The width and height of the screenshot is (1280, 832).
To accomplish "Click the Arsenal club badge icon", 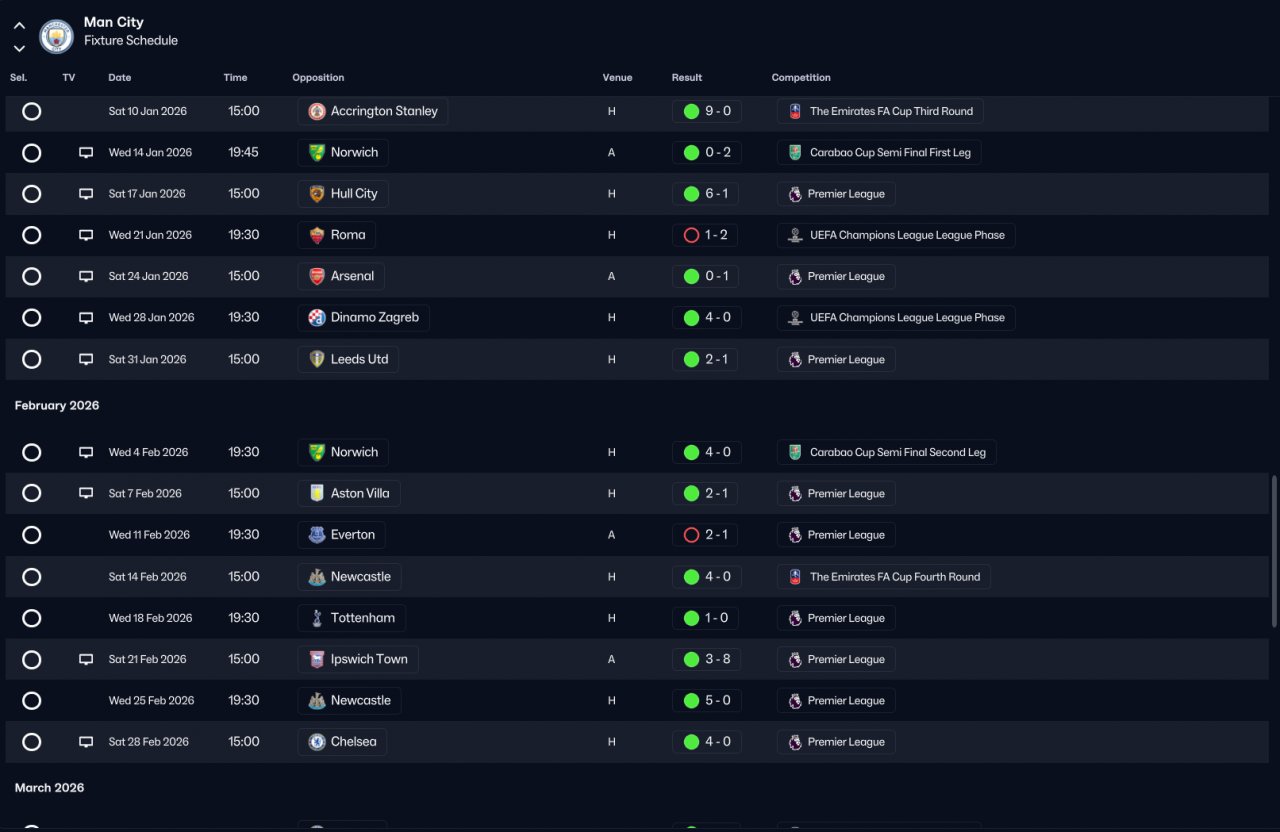I will (317, 276).
